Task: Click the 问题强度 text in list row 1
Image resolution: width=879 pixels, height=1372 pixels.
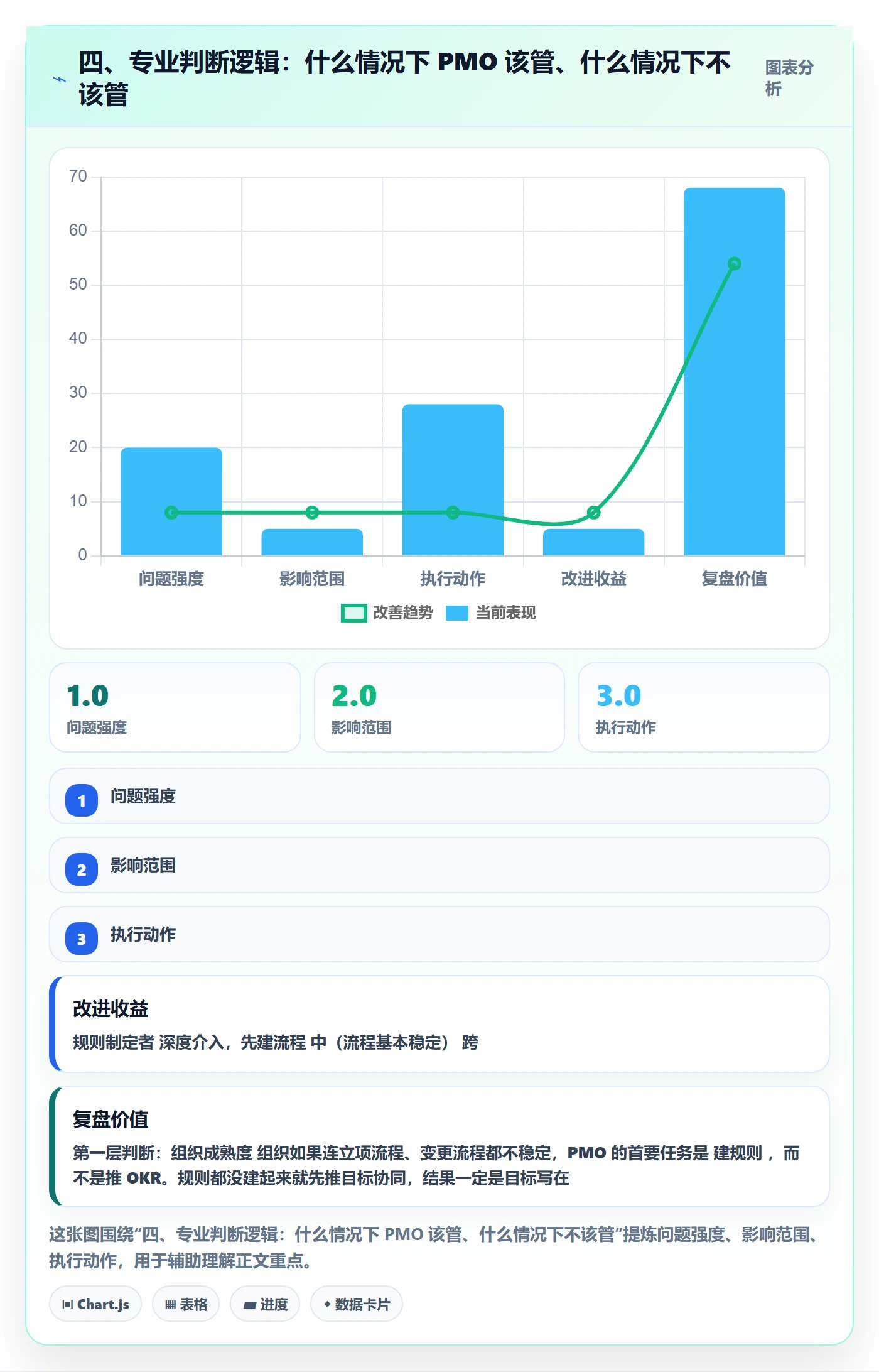Action: 143,797
